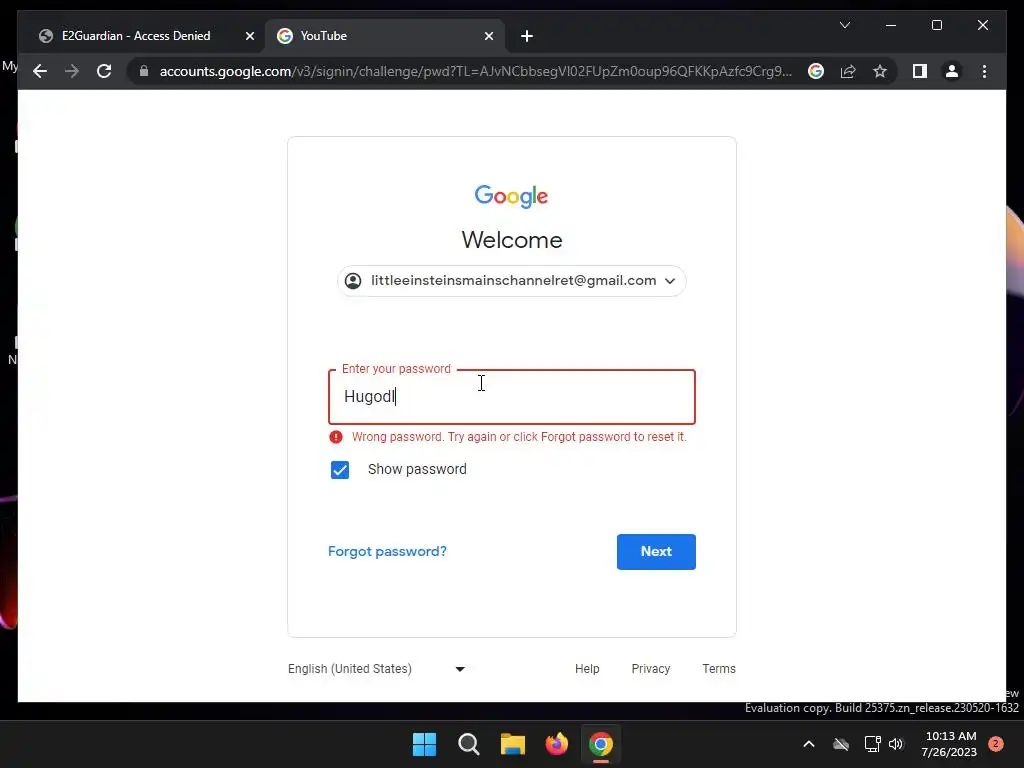
Task: Open Chrome's three-dot menu
Action: click(984, 71)
